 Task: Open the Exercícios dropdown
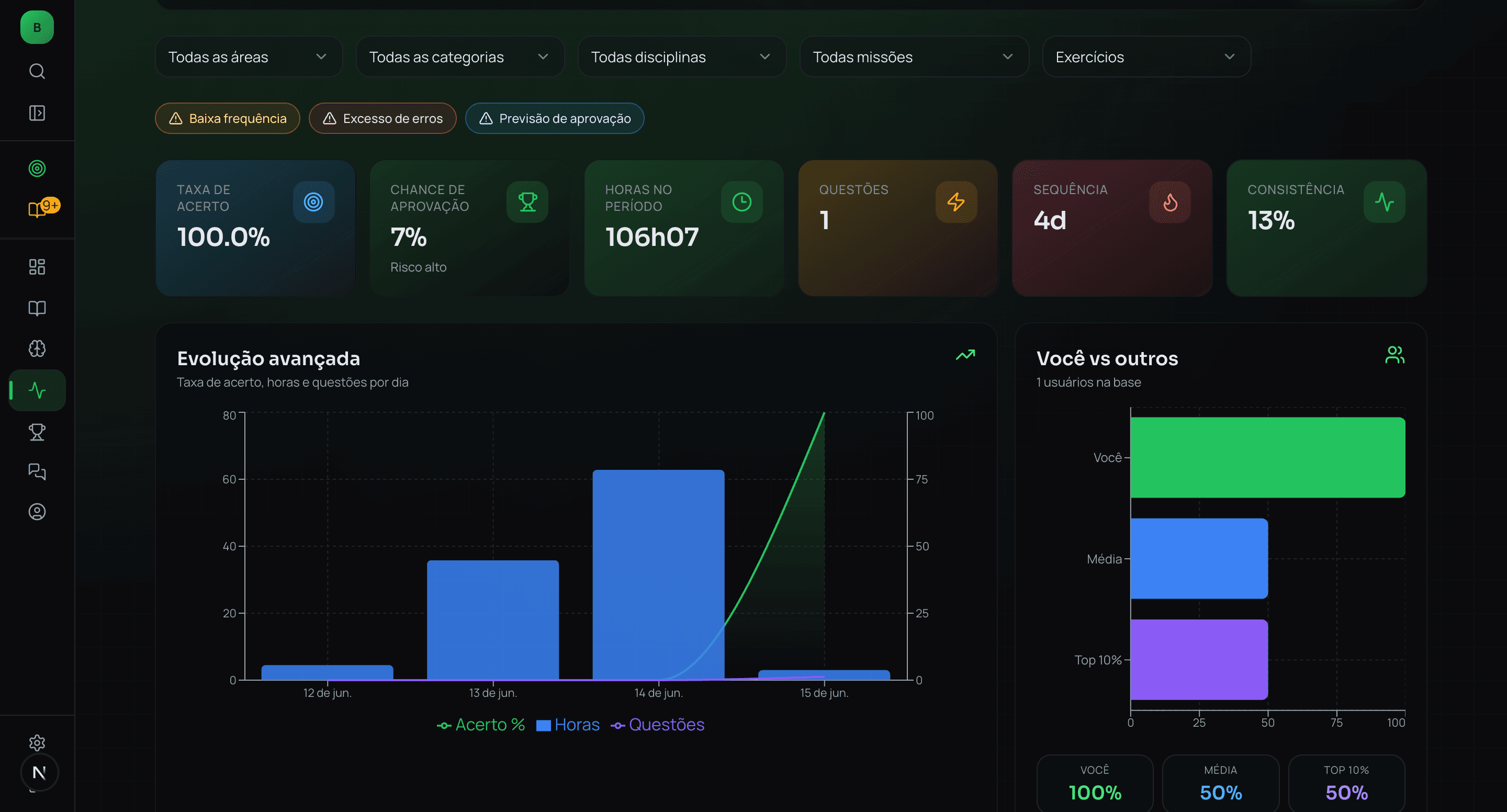tap(1146, 57)
